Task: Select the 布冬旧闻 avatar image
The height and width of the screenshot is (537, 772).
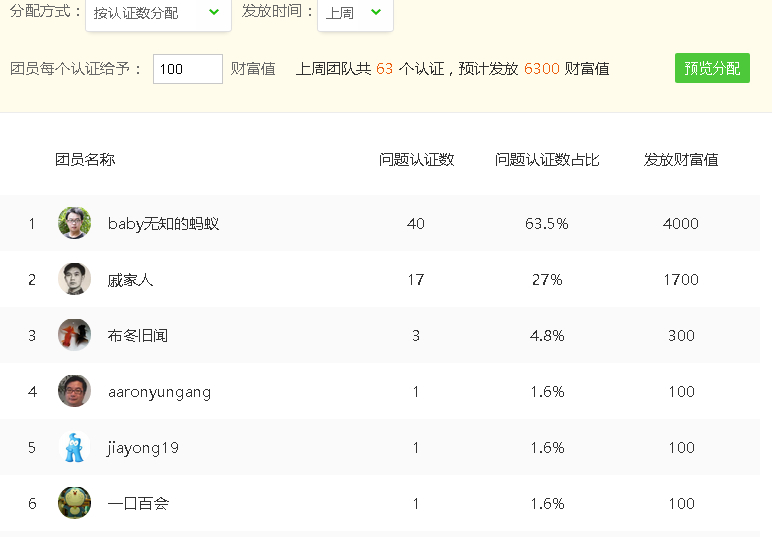Action: pyautogui.click(x=74, y=335)
